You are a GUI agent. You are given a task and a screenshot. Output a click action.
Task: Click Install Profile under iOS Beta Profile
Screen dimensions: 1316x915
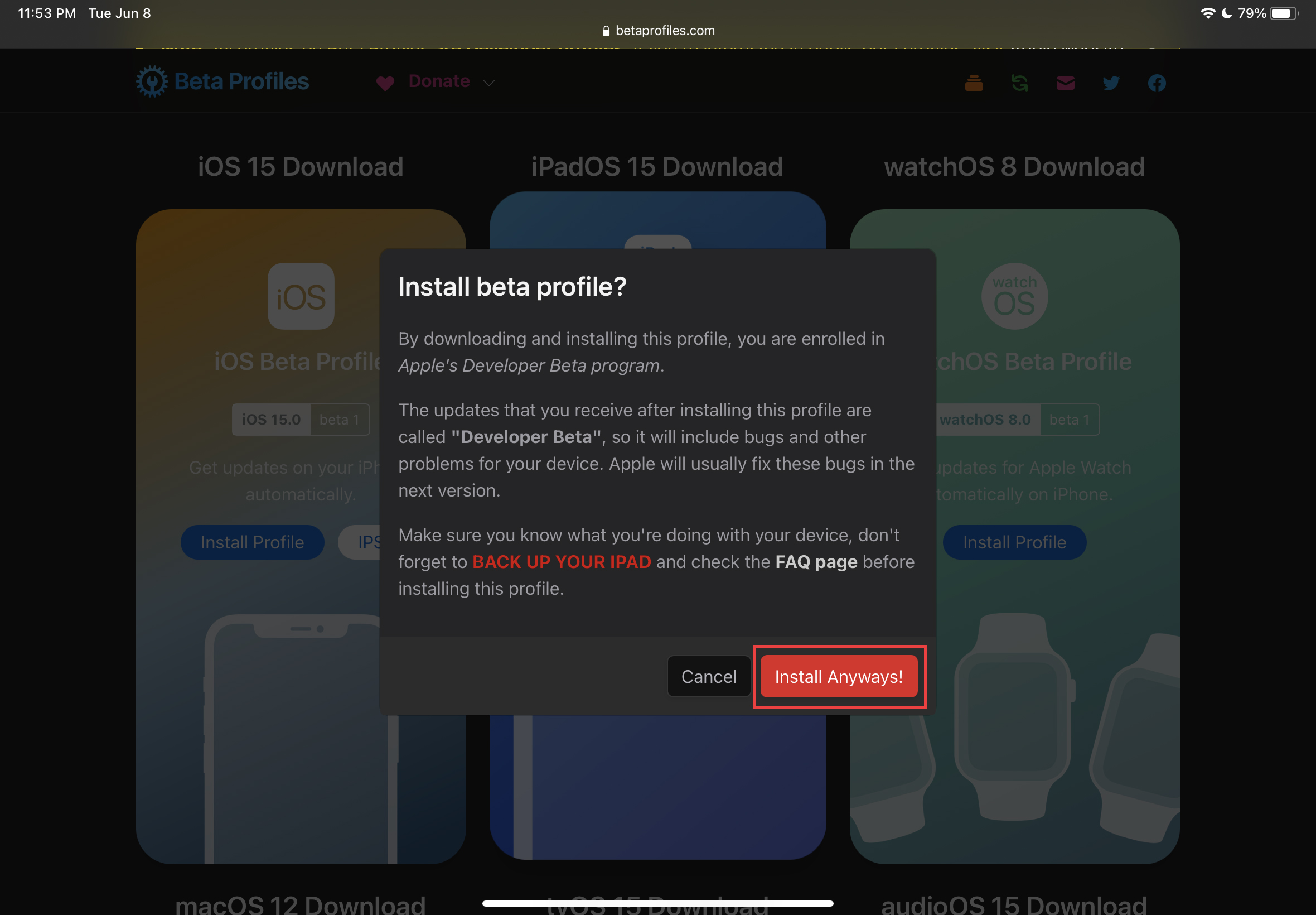(x=252, y=542)
